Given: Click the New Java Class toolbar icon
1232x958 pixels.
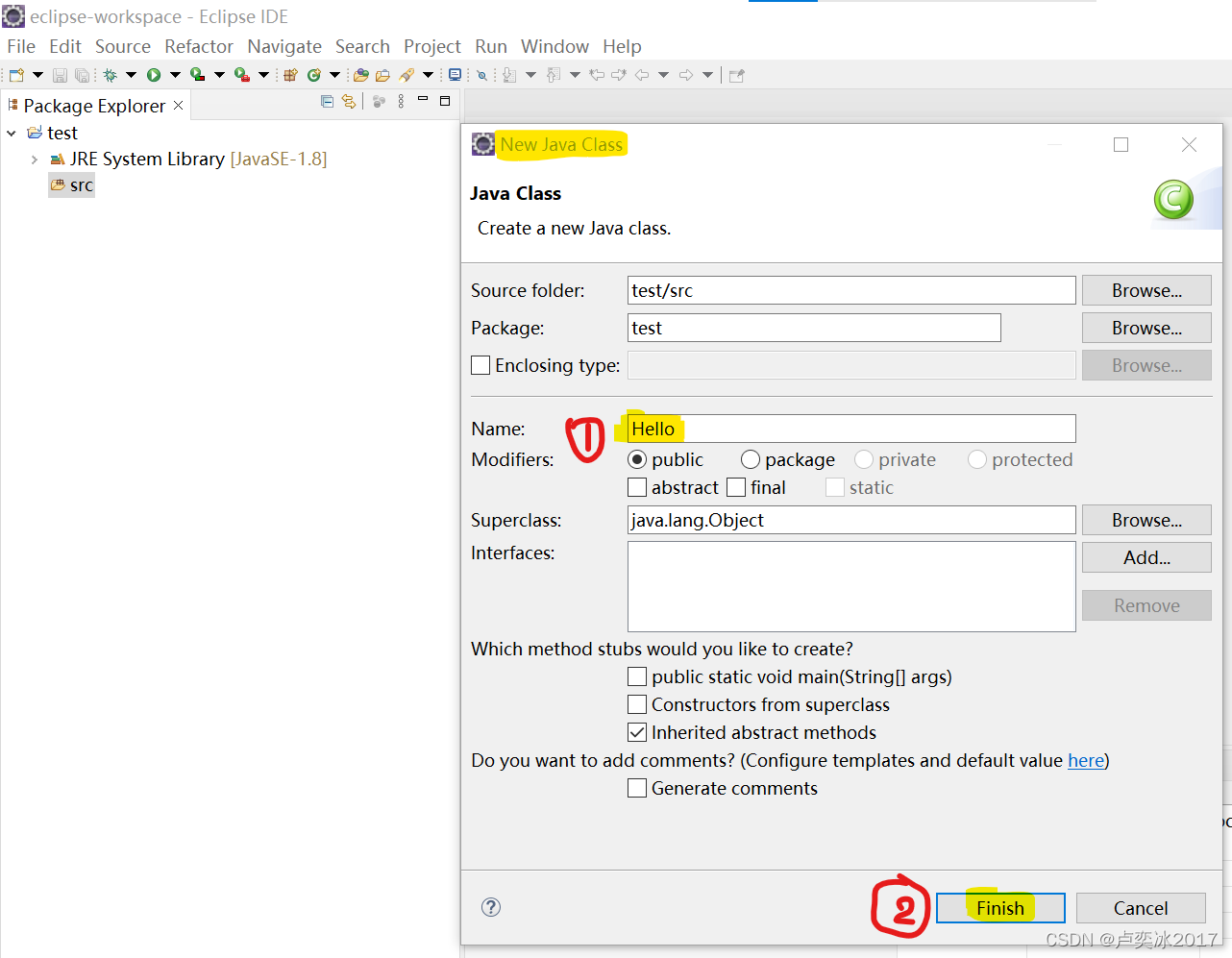Looking at the screenshot, I should (314, 75).
